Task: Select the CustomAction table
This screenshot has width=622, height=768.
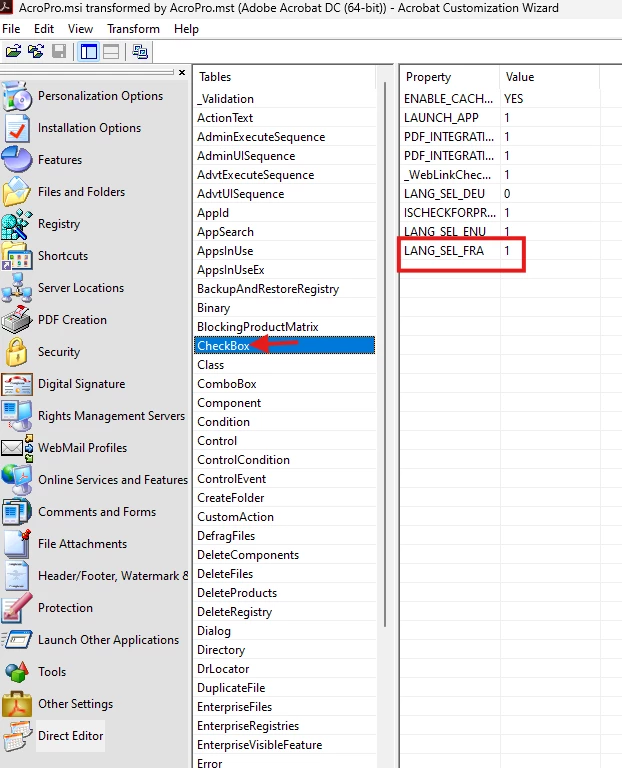Action: (285, 517)
